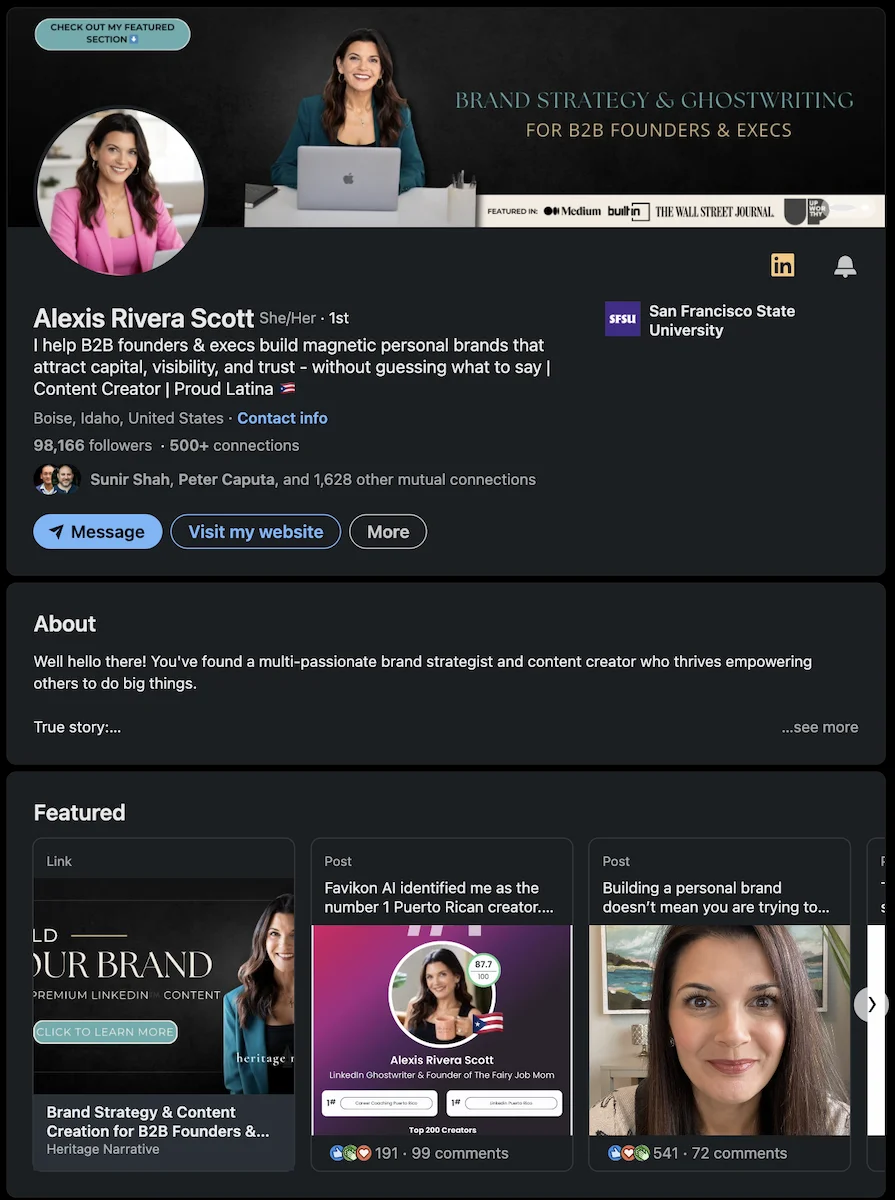Open the 99 comments on the Favikon post
Viewport: 895px width, 1200px height.
point(462,1152)
